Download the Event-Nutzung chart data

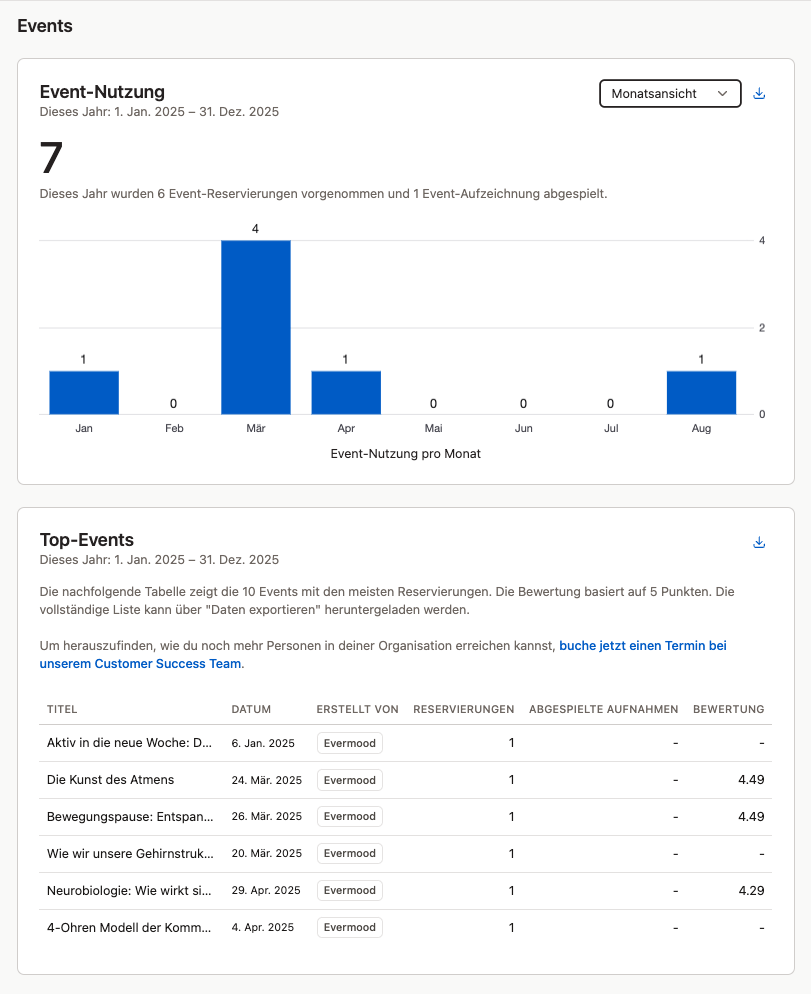[759, 94]
